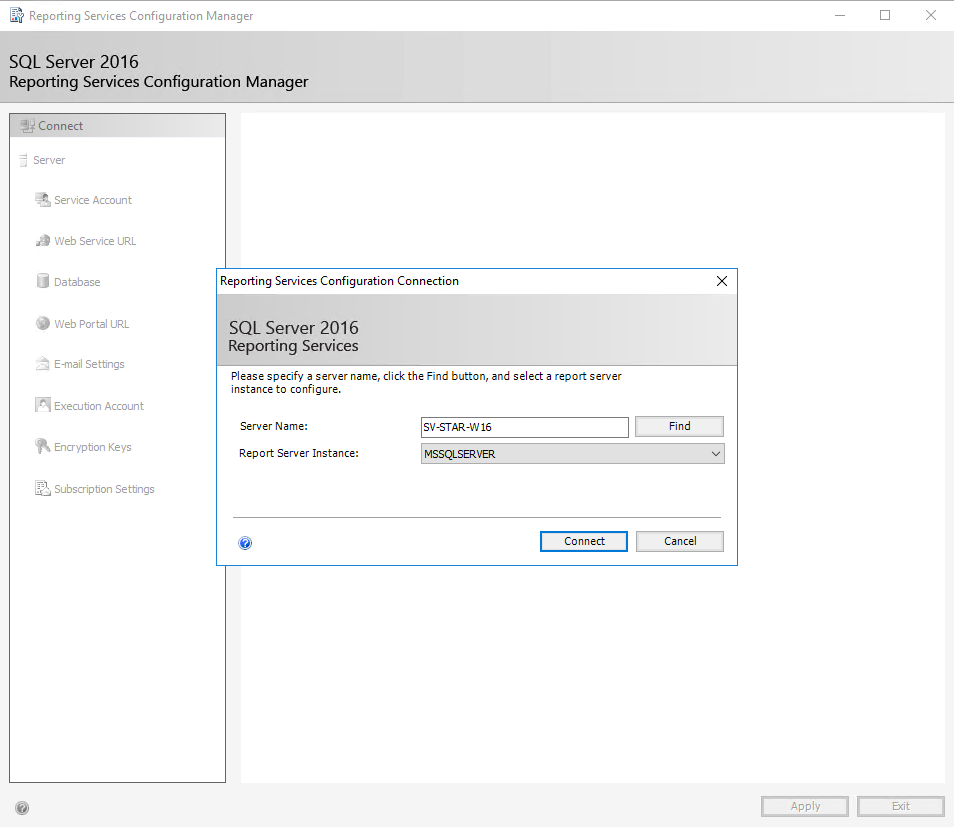954x827 pixels.
Task: Click the "Server Name:" label
Action: 274,426
